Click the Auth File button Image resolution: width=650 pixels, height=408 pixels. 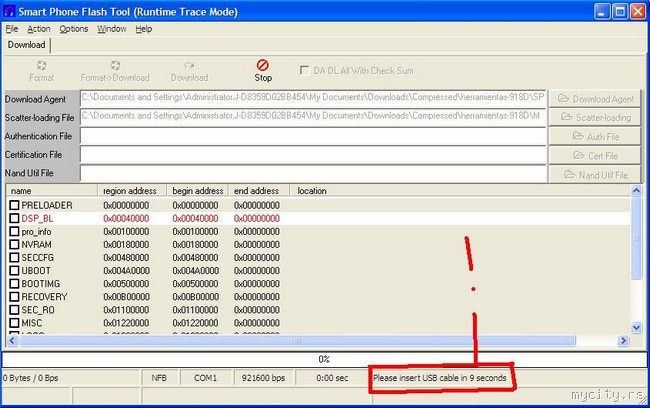(x=595, y=136)
